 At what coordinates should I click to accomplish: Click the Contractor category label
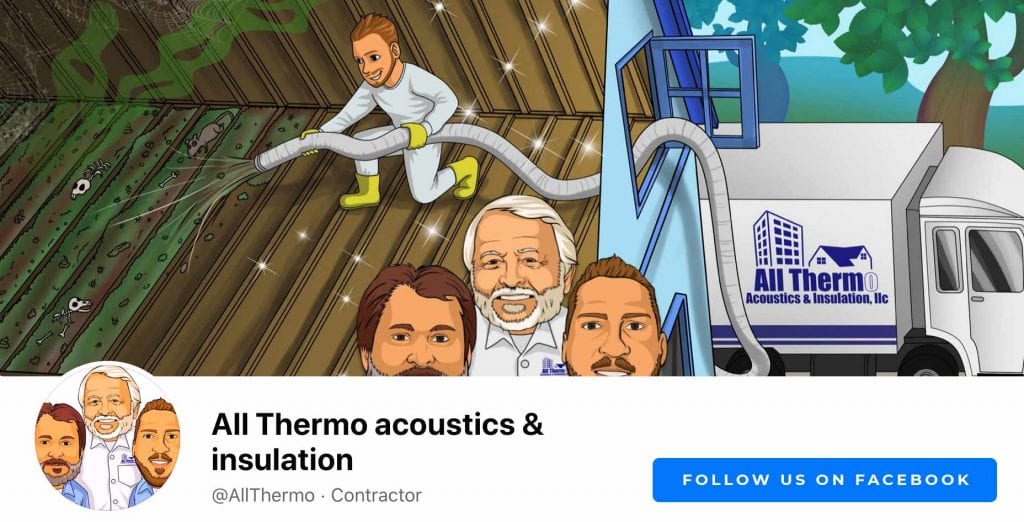point(376,495)
